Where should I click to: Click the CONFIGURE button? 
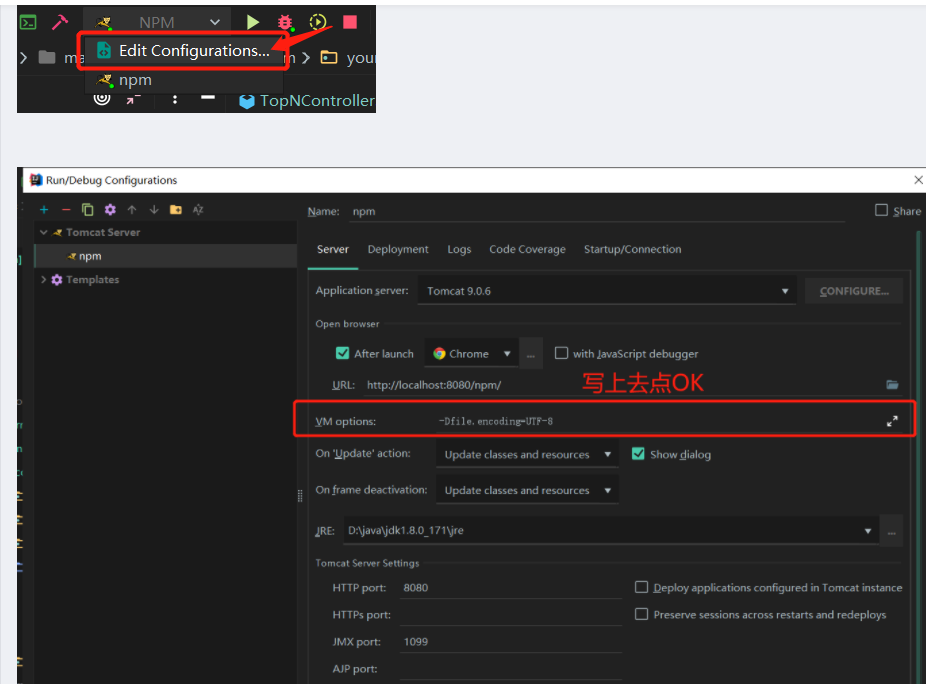853,291
